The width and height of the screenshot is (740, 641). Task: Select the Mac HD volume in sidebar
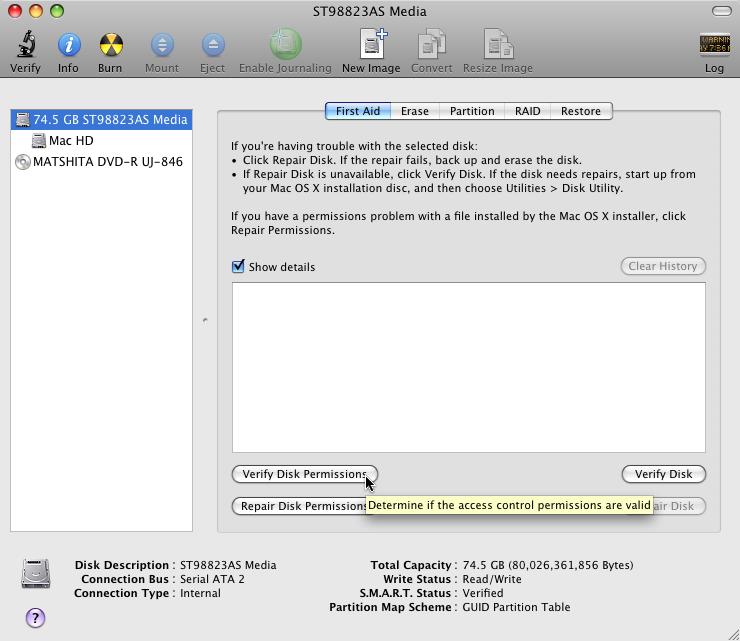point(71,141)
